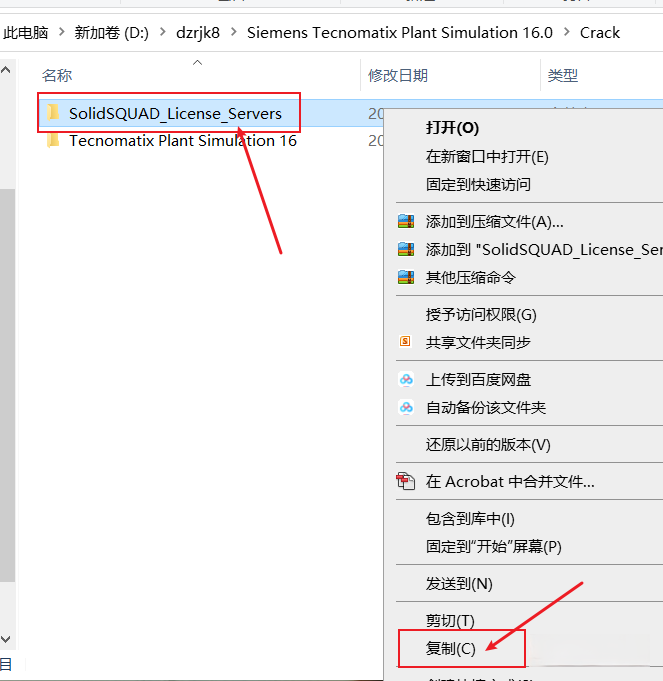Click the navigation pane scroll-up arrow
Viewport: 663px width, 681px height.
click(6, 69)
